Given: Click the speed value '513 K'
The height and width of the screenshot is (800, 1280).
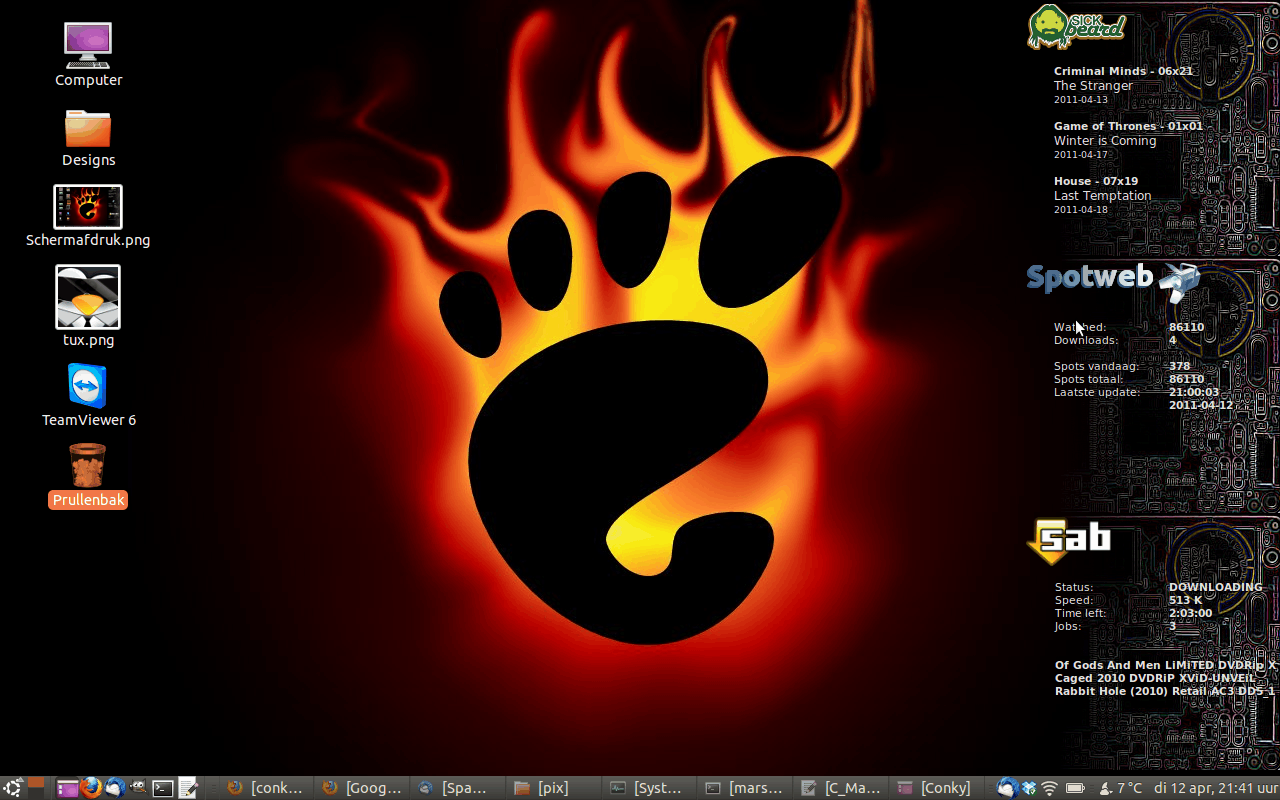Looking at the screenshot, I should coord(1185,600).
